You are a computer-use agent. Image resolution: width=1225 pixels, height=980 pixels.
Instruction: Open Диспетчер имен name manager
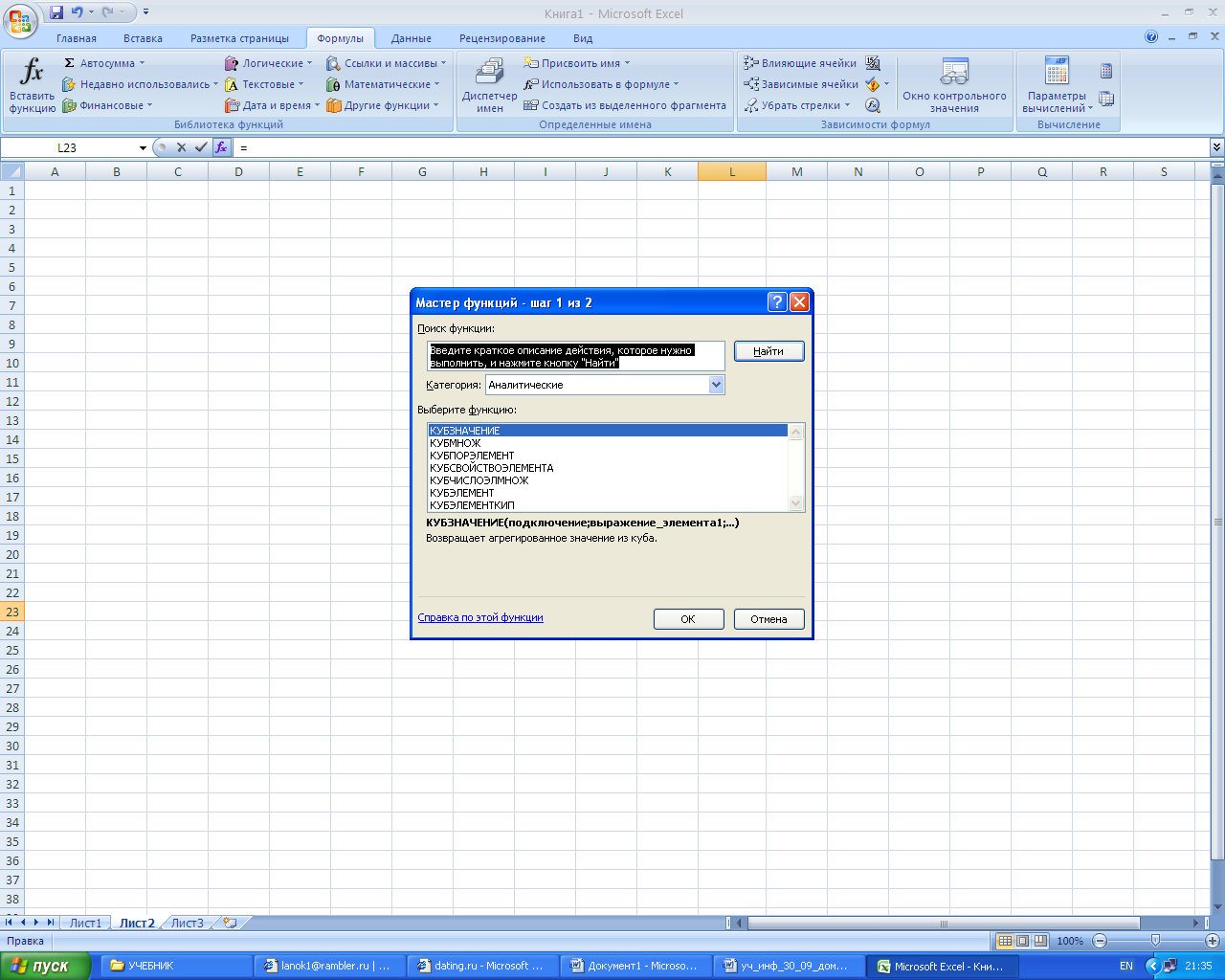point(489,84)
